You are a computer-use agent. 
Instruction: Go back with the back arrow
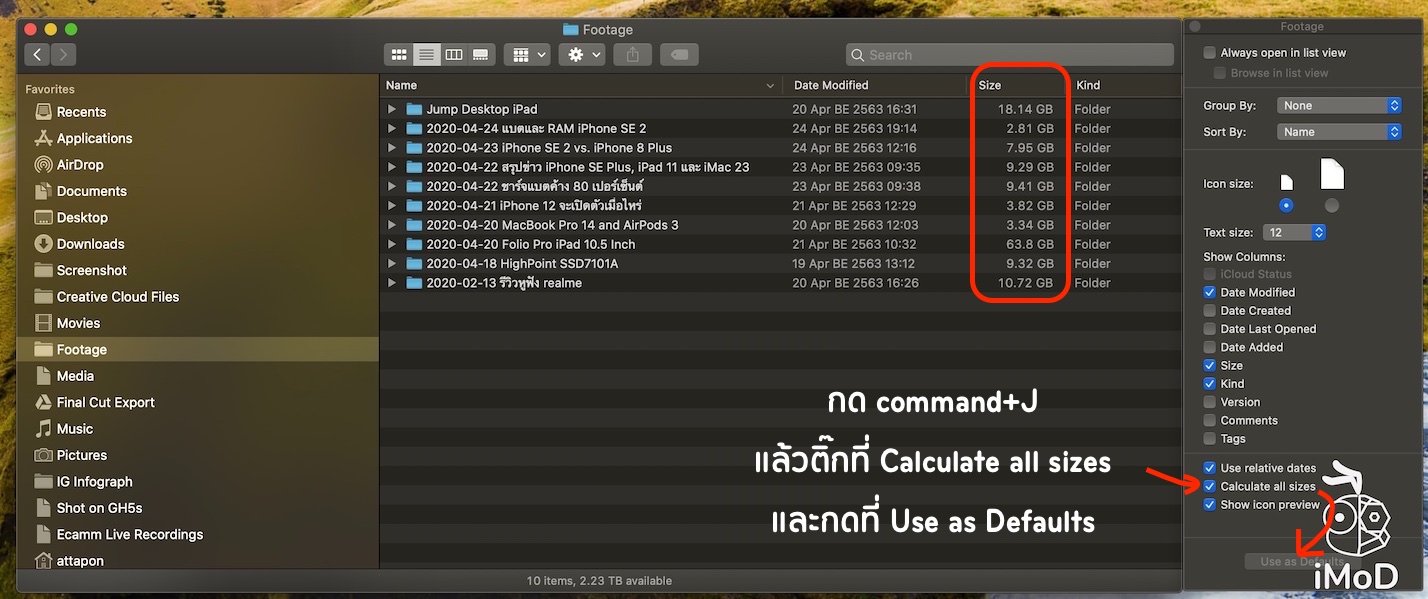(x=38, y=55)
